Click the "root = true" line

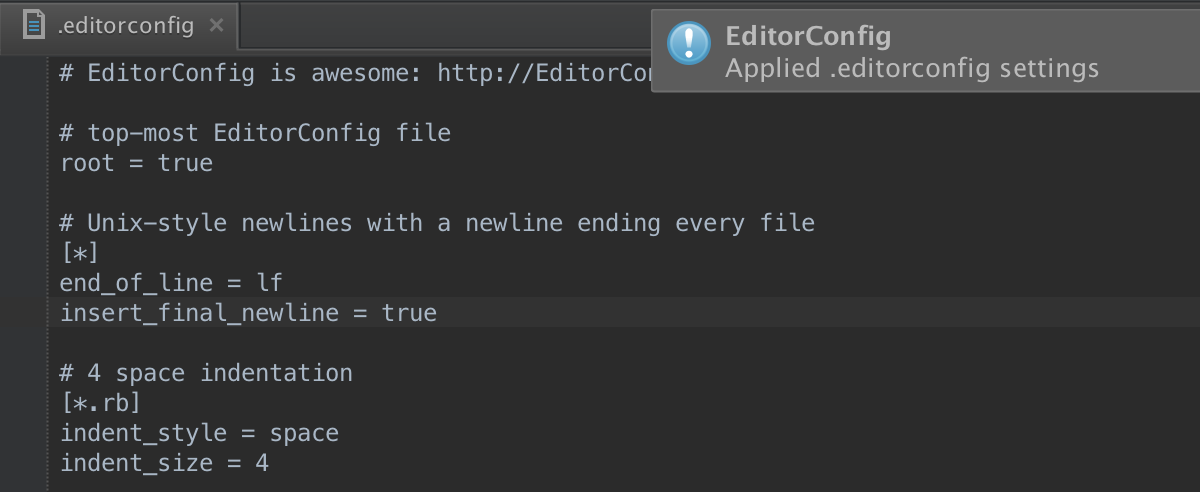[x=136, y=163]
